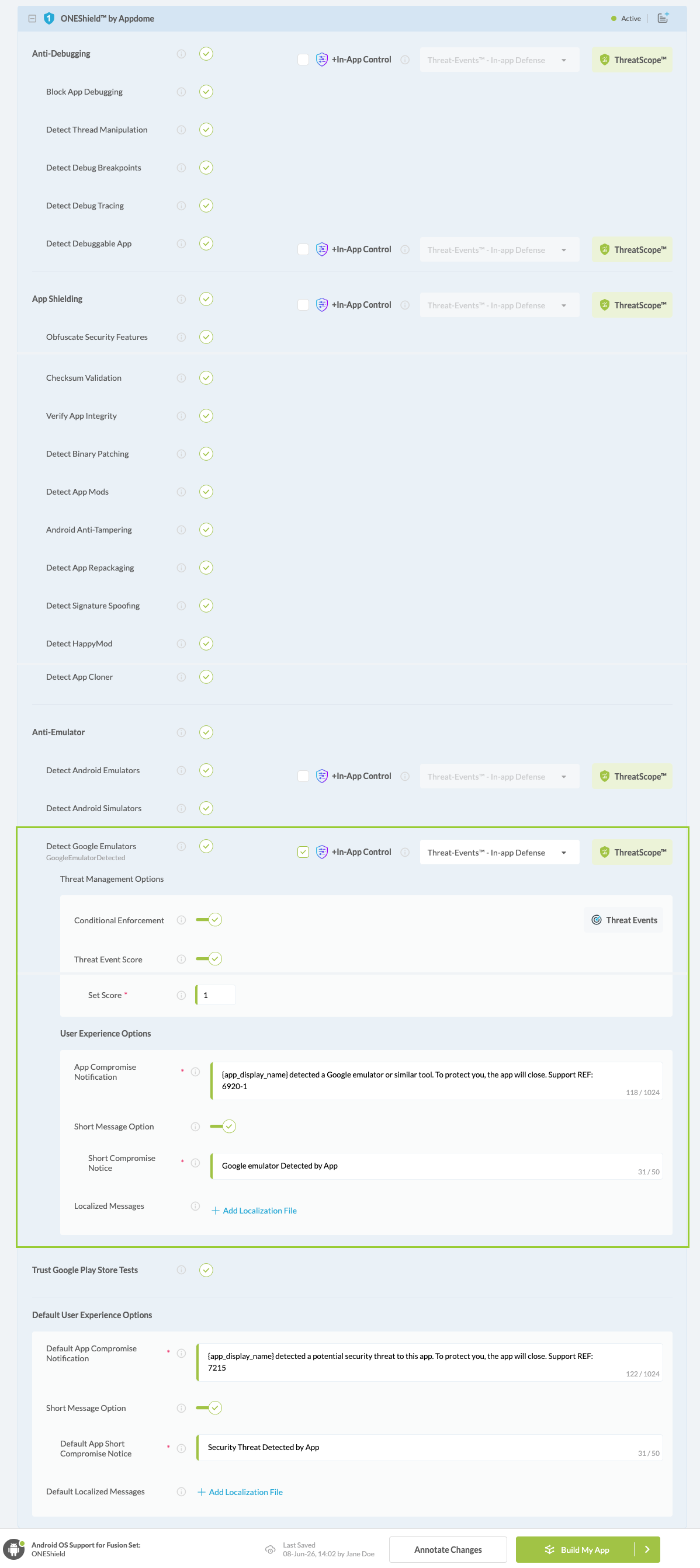Click the Set Score input field

pyautogui.click(x=216, y=995)
